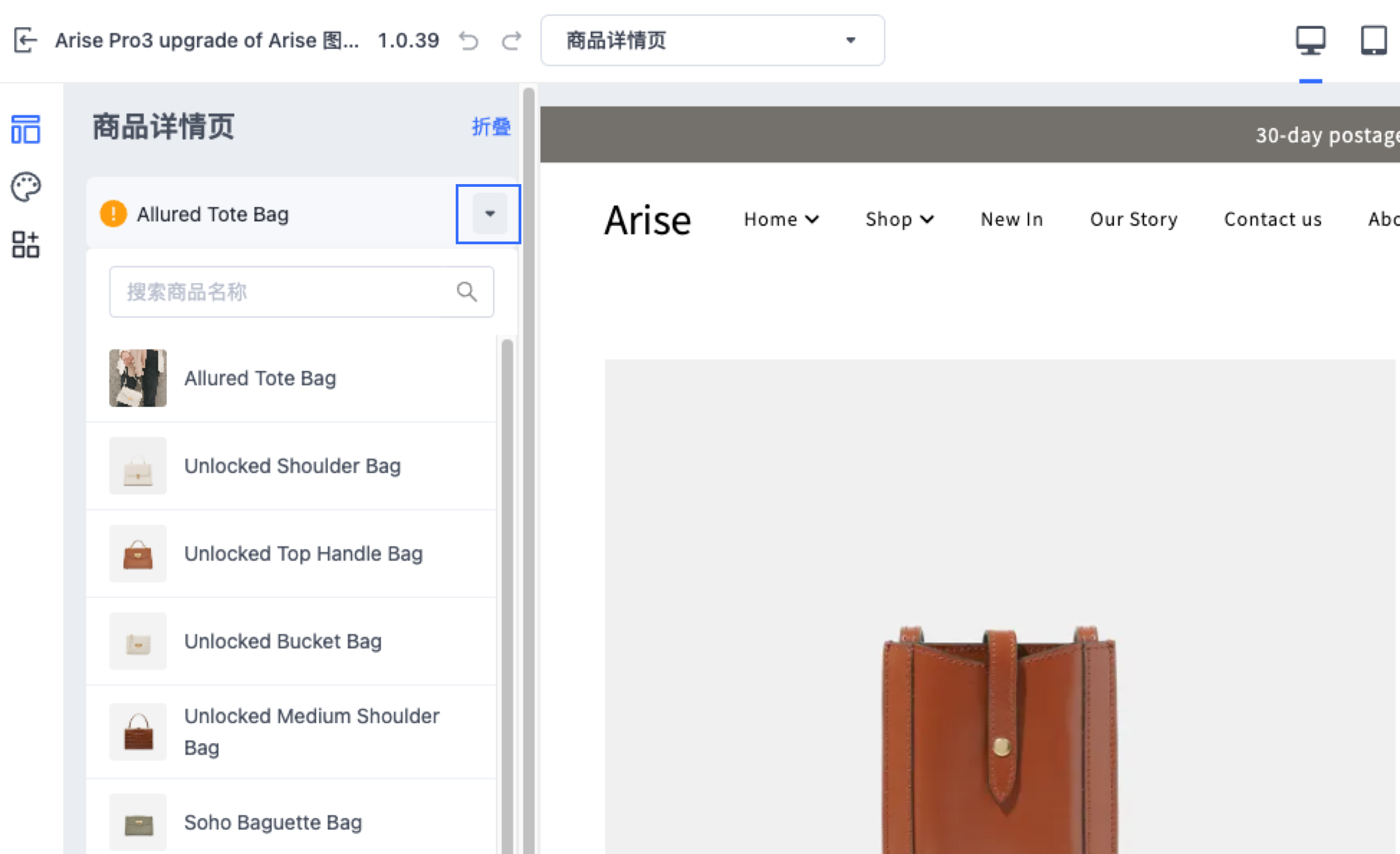Select Unlocked Shoulder Bag from list

pyautogui.click(x=291, y=466)
